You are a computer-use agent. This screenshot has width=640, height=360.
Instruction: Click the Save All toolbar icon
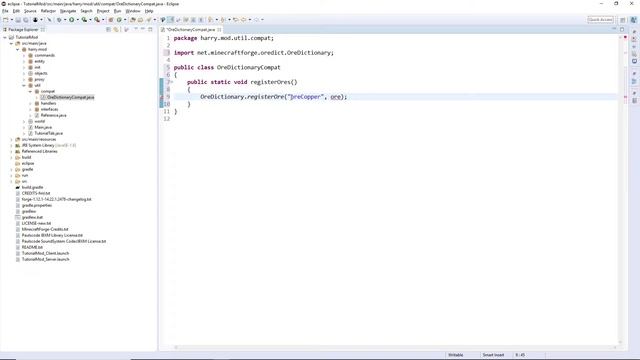(x=26, y=20)
